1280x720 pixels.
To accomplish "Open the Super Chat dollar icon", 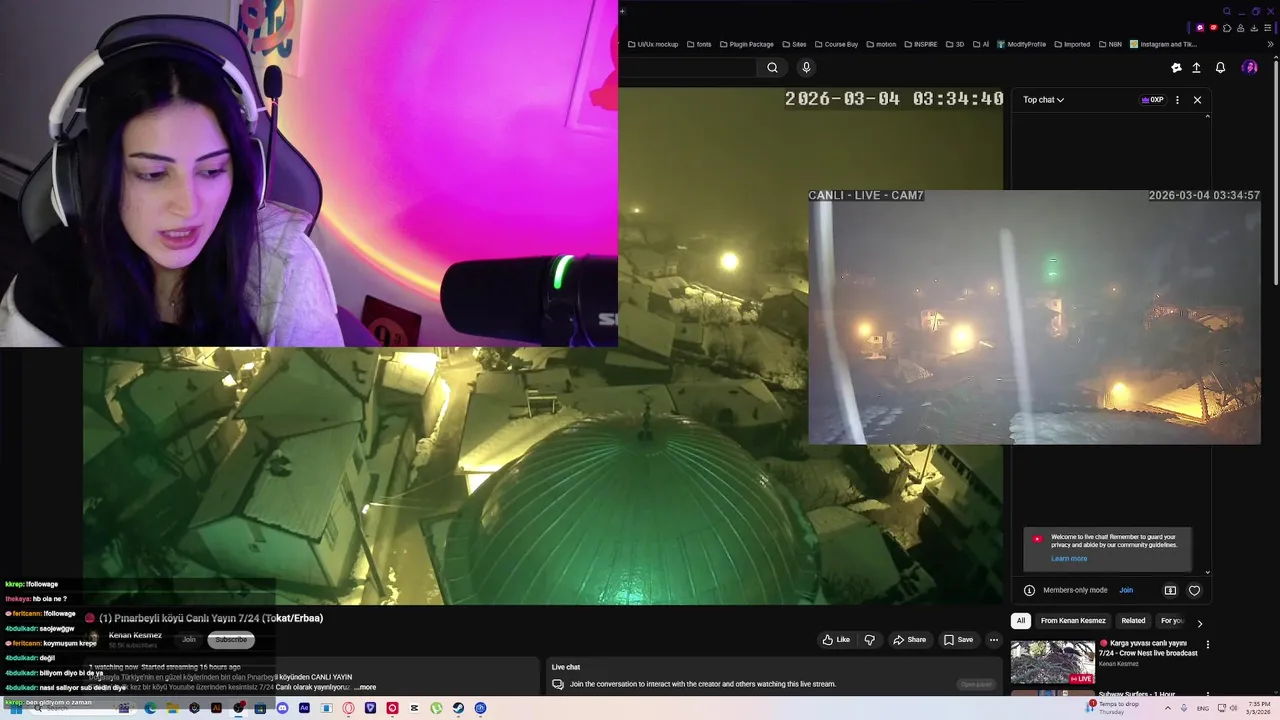I will point(1170,590).
